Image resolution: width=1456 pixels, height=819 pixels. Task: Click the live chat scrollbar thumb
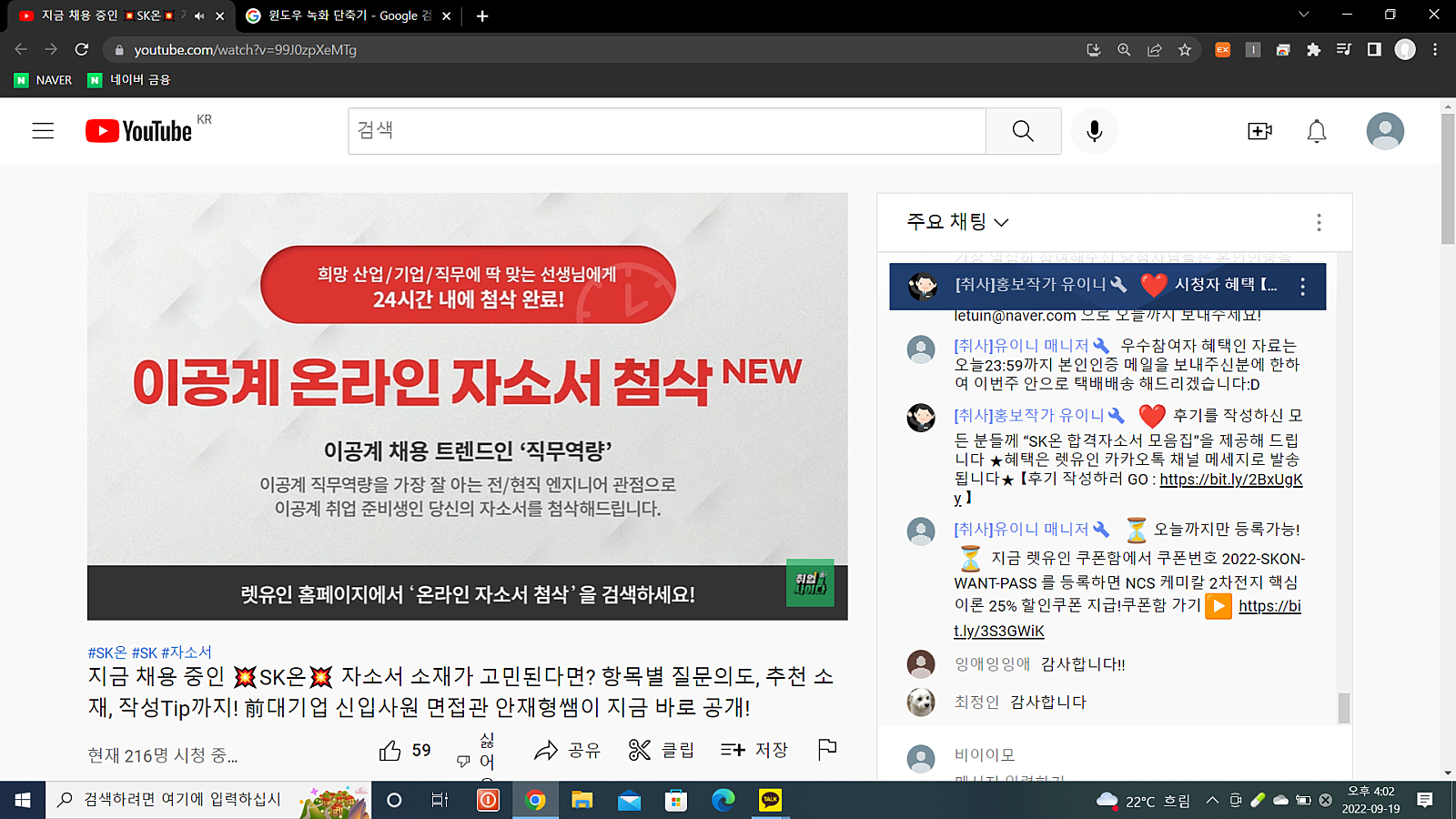click(1343, 707)
